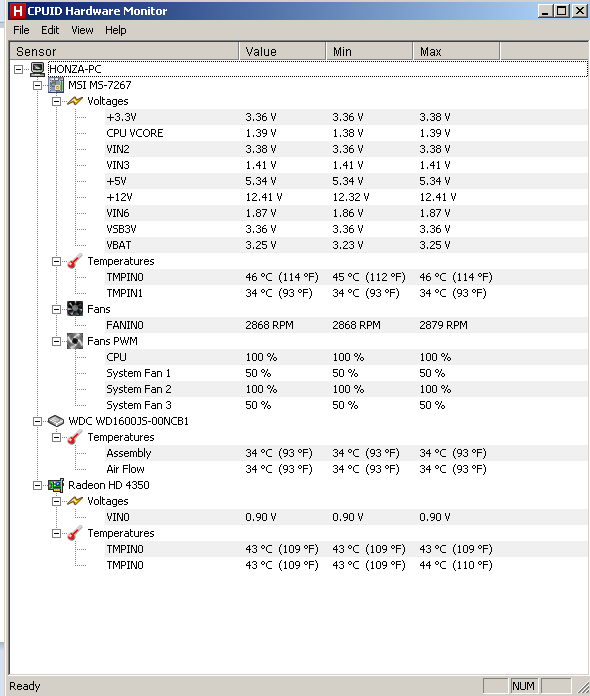Collapse the Radeon HD 4350 node
Image resolution: width=590 pixels, height=696 pixels.
click(x=37, y=485)
